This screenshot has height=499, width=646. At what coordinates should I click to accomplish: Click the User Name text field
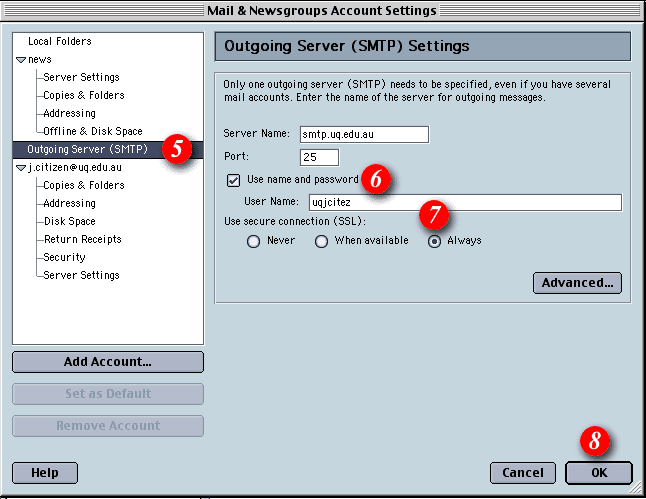click(x=464, y=203)
